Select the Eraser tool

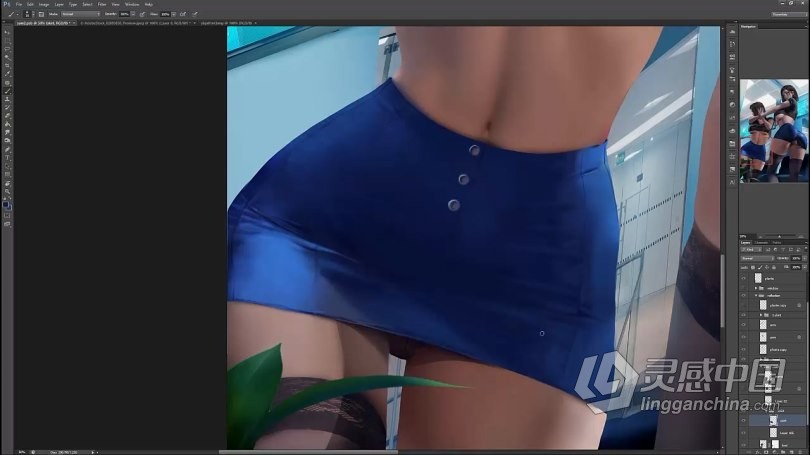pyautogui.click(x=7, y=116)
